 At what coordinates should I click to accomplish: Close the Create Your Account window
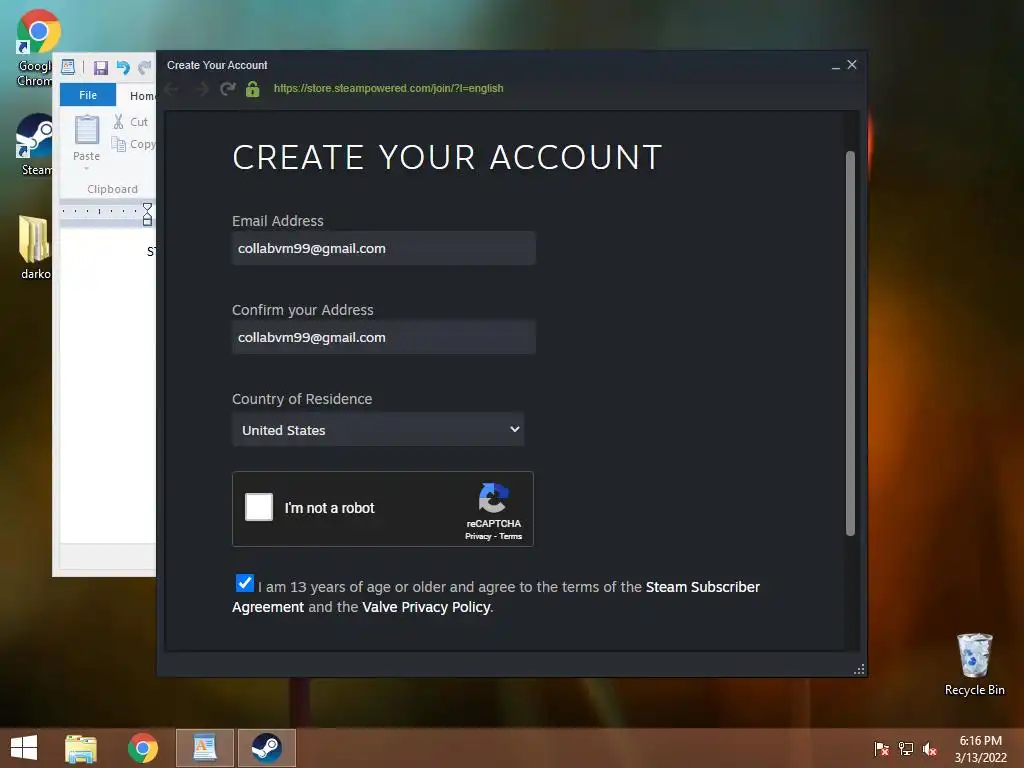pyautogui.click(x=852, y=65)
